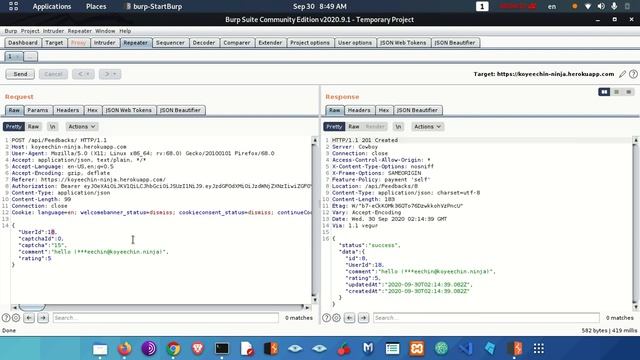The width and height of the screenshot is (640, 360).
Task: Go to the previous request in history
Action: 80,74
